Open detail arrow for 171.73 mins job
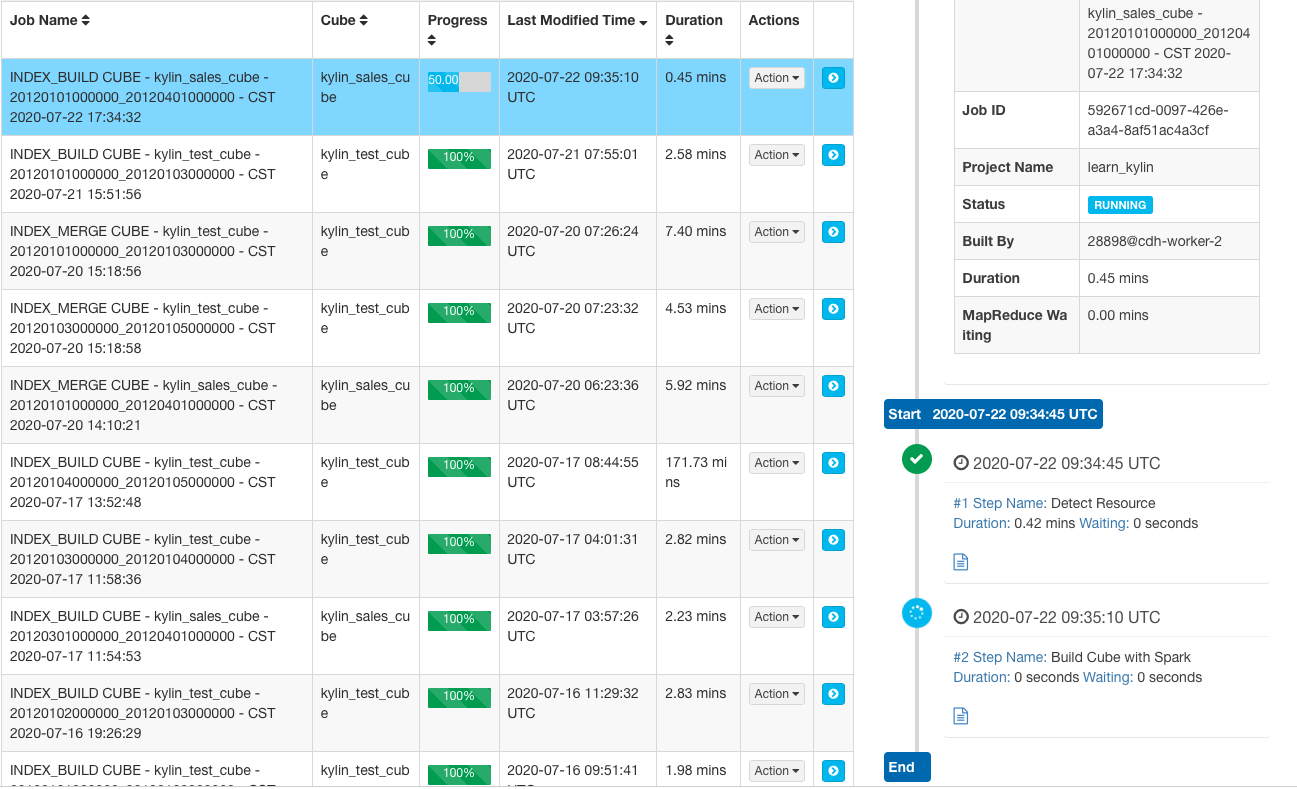Viewport: 1297px width, 789px height. [x=833, y=463]
